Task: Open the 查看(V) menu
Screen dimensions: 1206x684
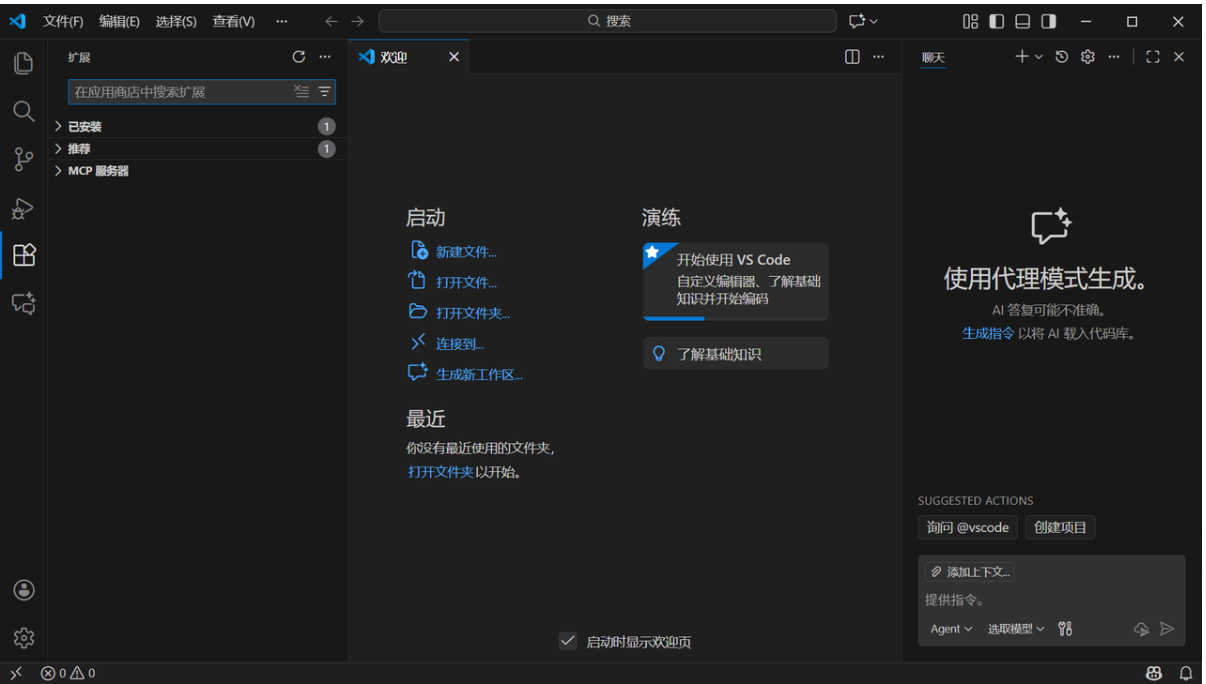Action: tap(234, 21)
